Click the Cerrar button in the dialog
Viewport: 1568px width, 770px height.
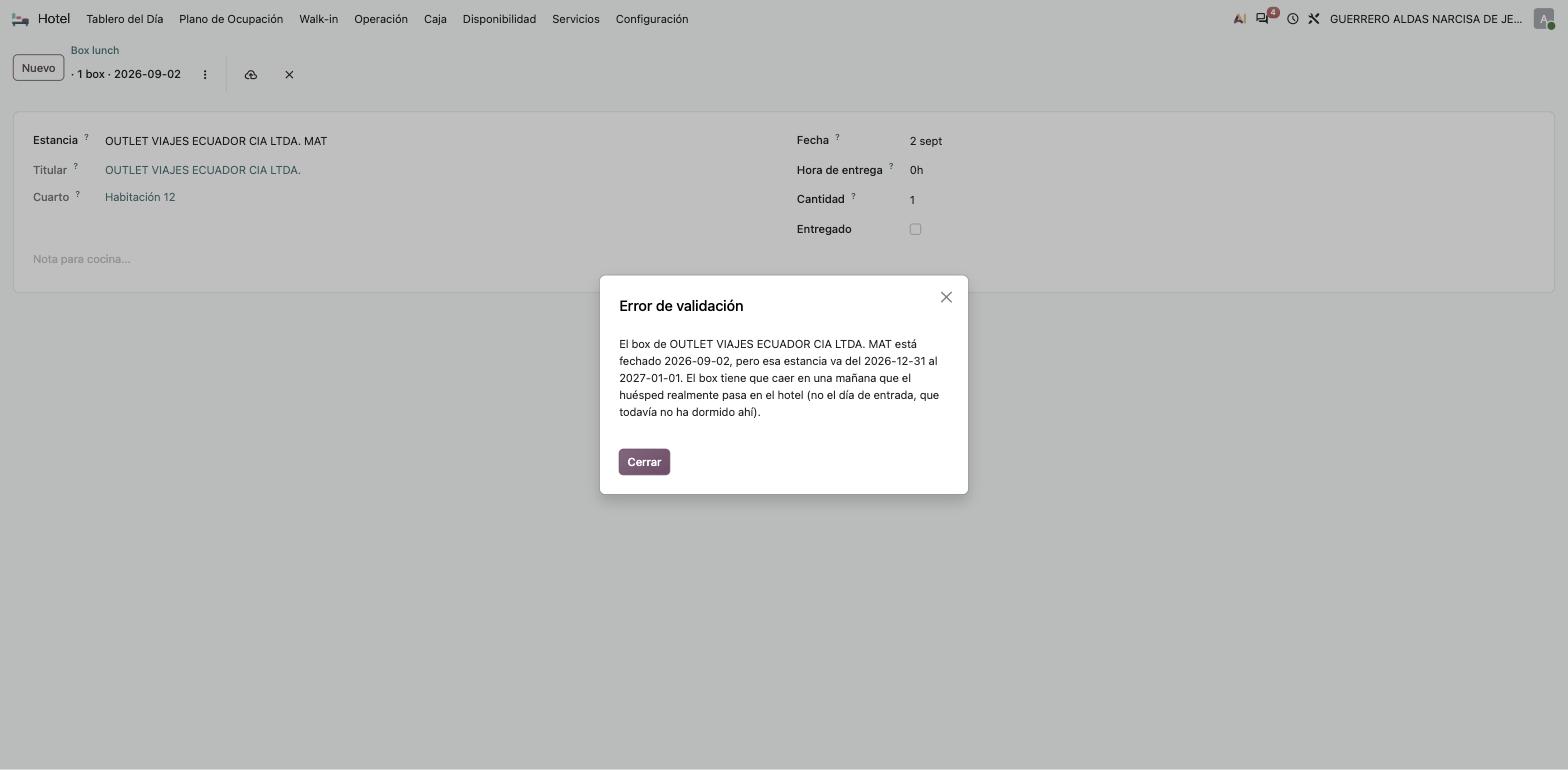click(x=644, y=462)
